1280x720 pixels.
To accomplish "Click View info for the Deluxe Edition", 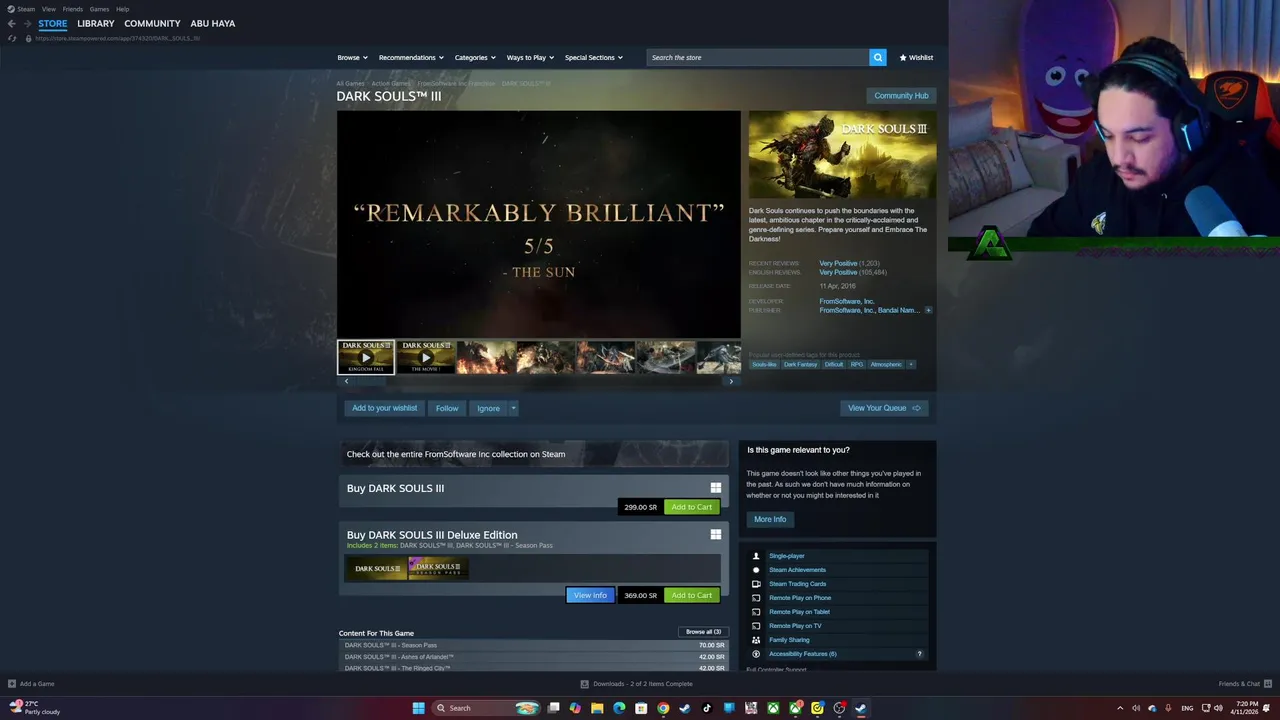I will tap(590, 595).
